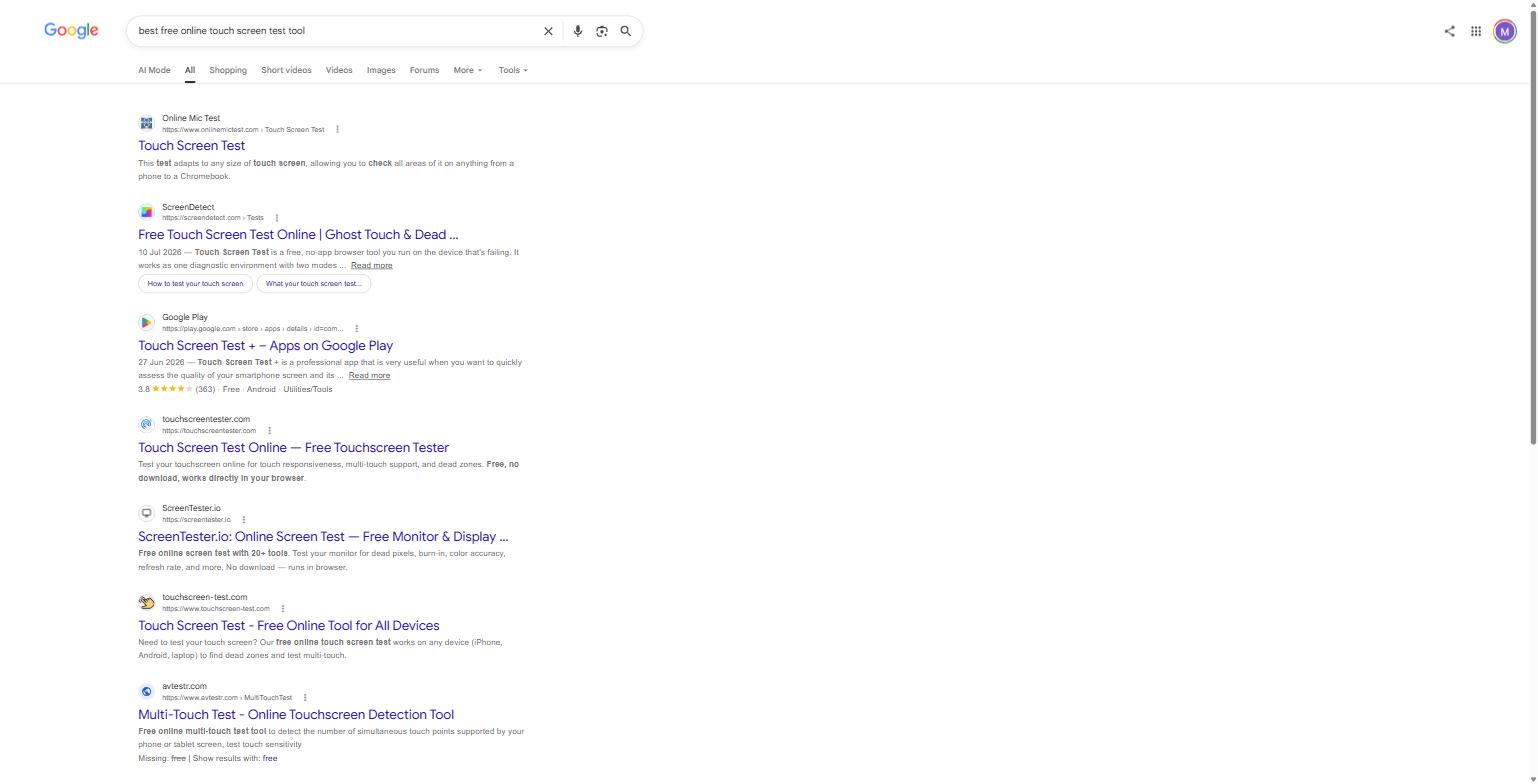Click the avtestr.com favicon
1538x784 pixels.
[x=146, y=691]
